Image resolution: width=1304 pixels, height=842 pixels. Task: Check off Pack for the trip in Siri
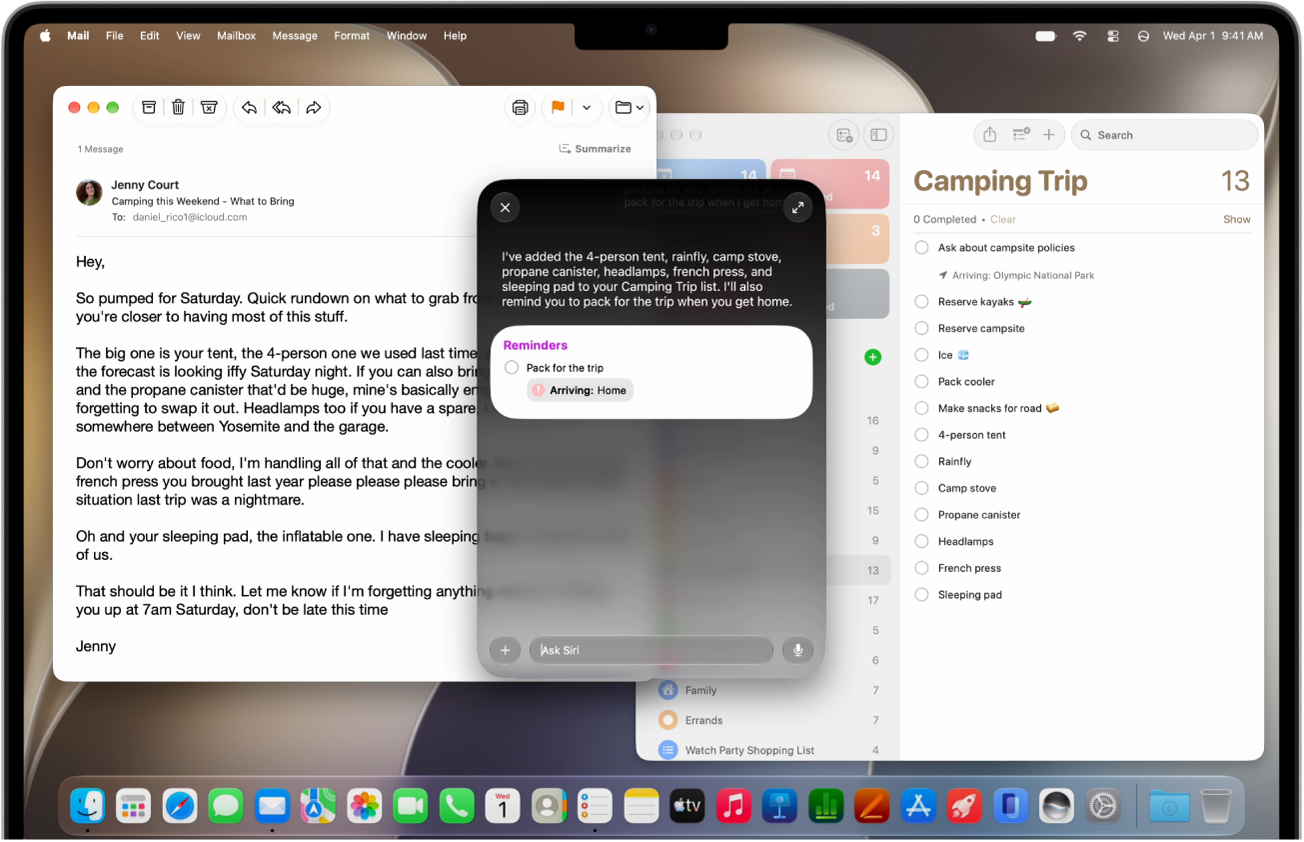point(512,368)
